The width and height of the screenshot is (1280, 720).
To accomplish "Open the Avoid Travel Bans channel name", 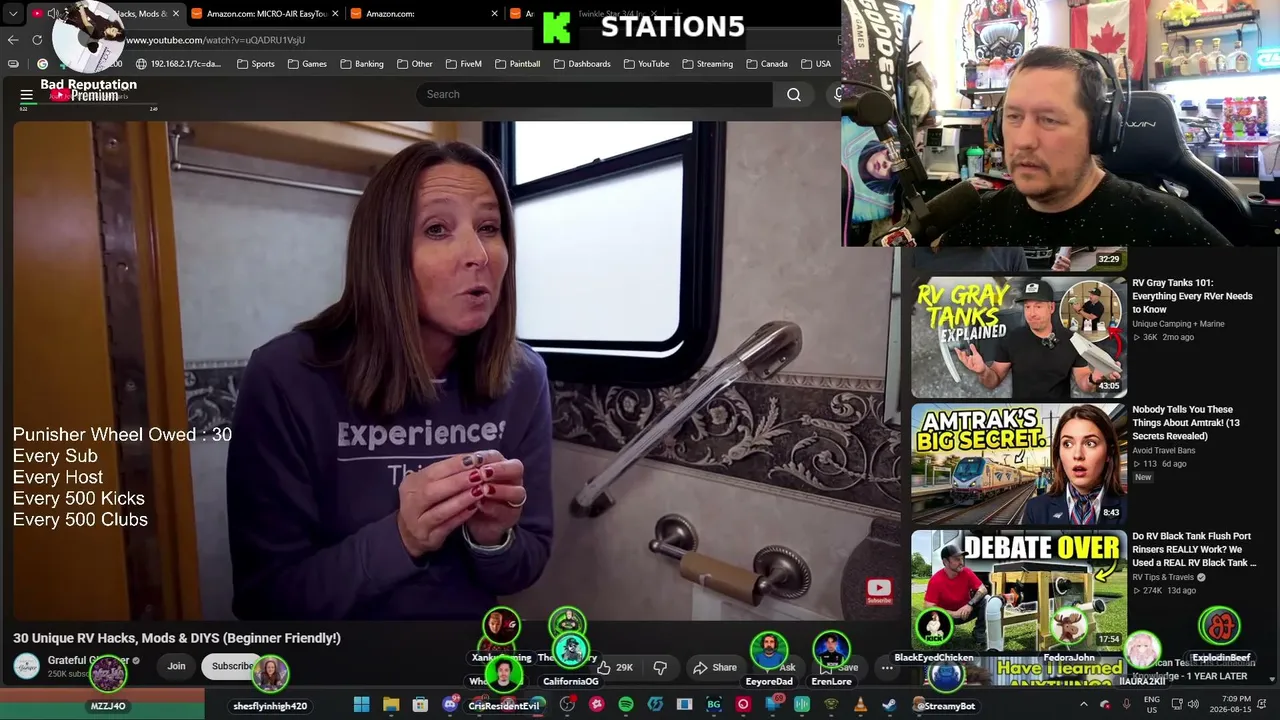I will click(x=1163, y=451).
